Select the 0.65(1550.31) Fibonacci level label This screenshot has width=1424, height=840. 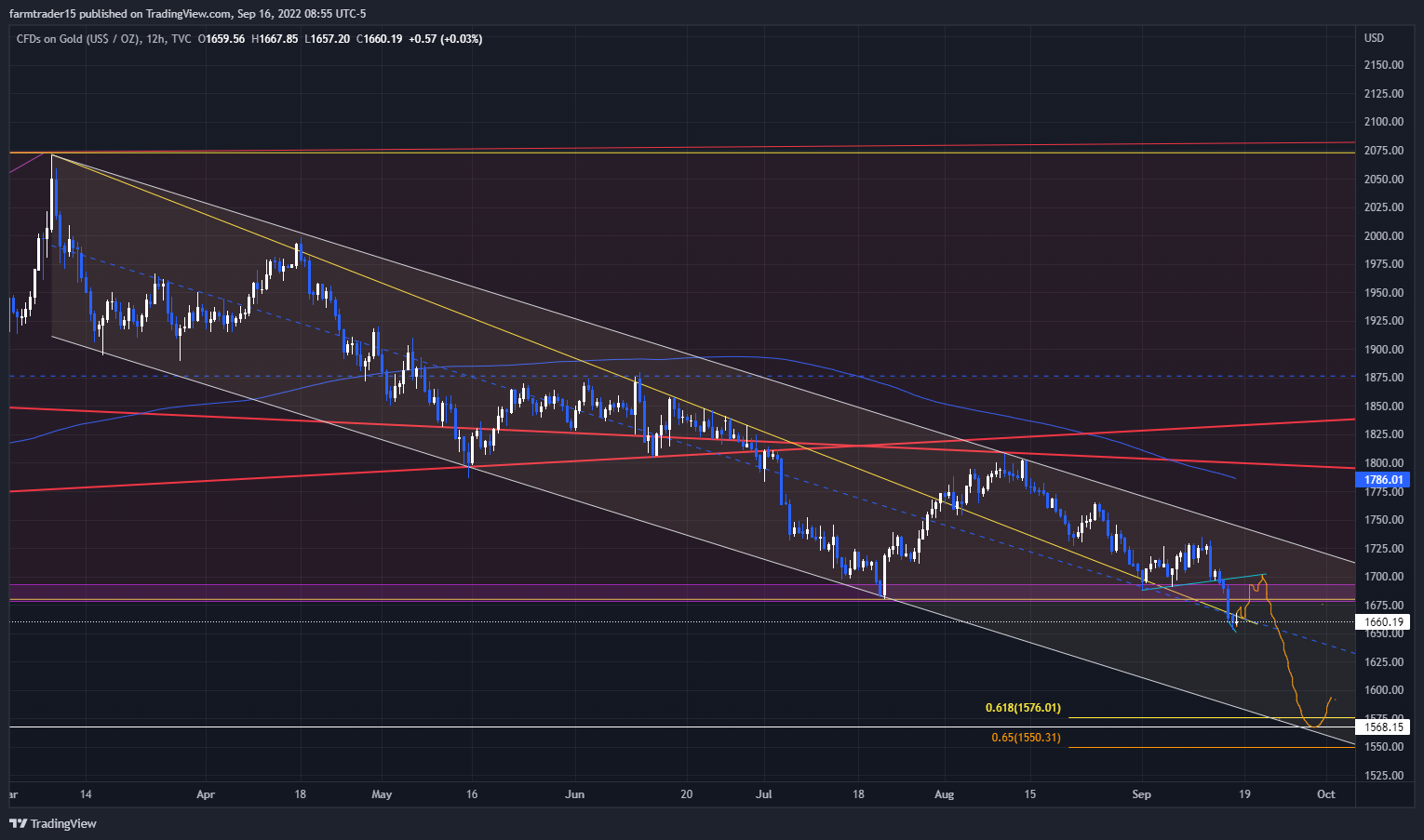coord(1026,738)
